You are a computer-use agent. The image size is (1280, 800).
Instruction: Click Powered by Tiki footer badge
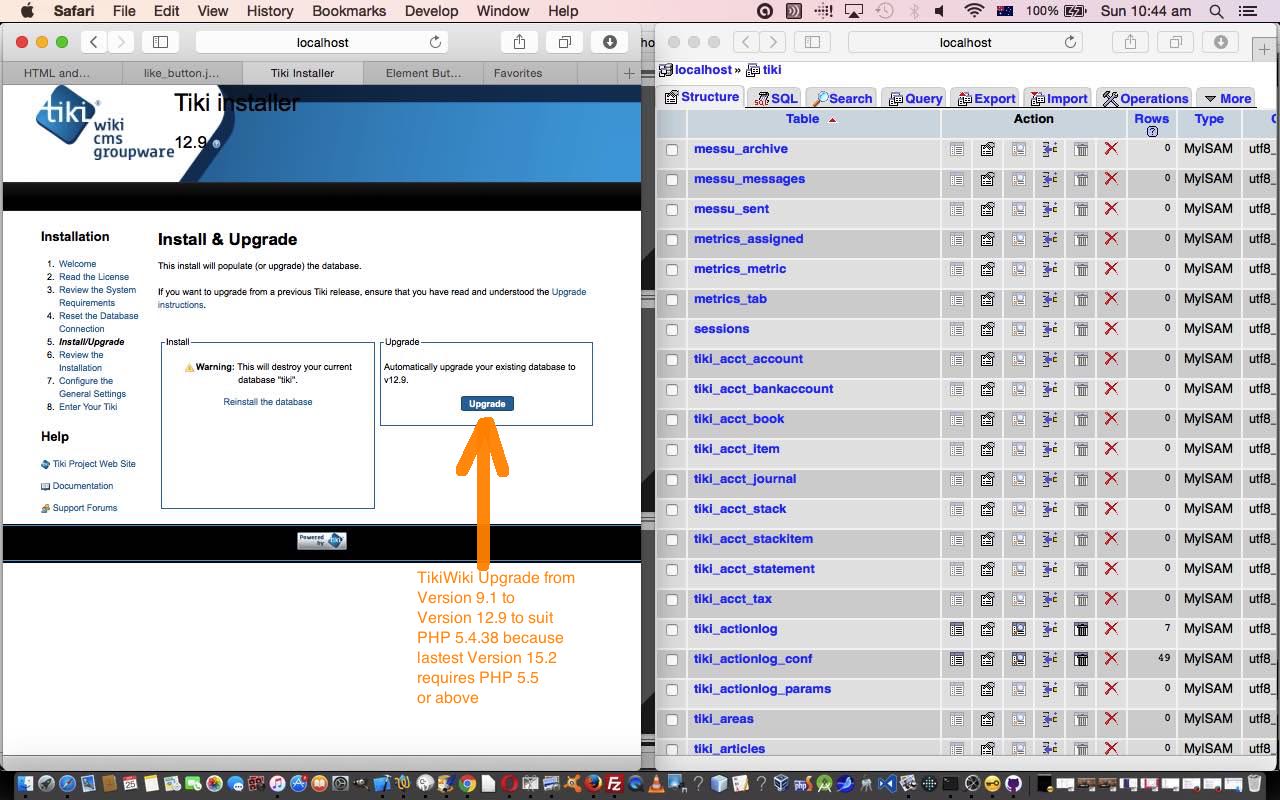click(x=321, y=541)
